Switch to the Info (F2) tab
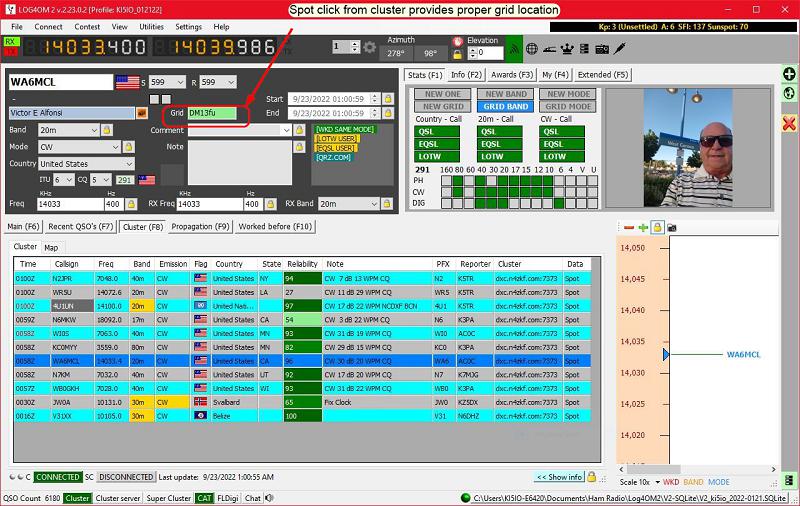The height and width of the screenshot is (506, 800). [x=466, y=75]
